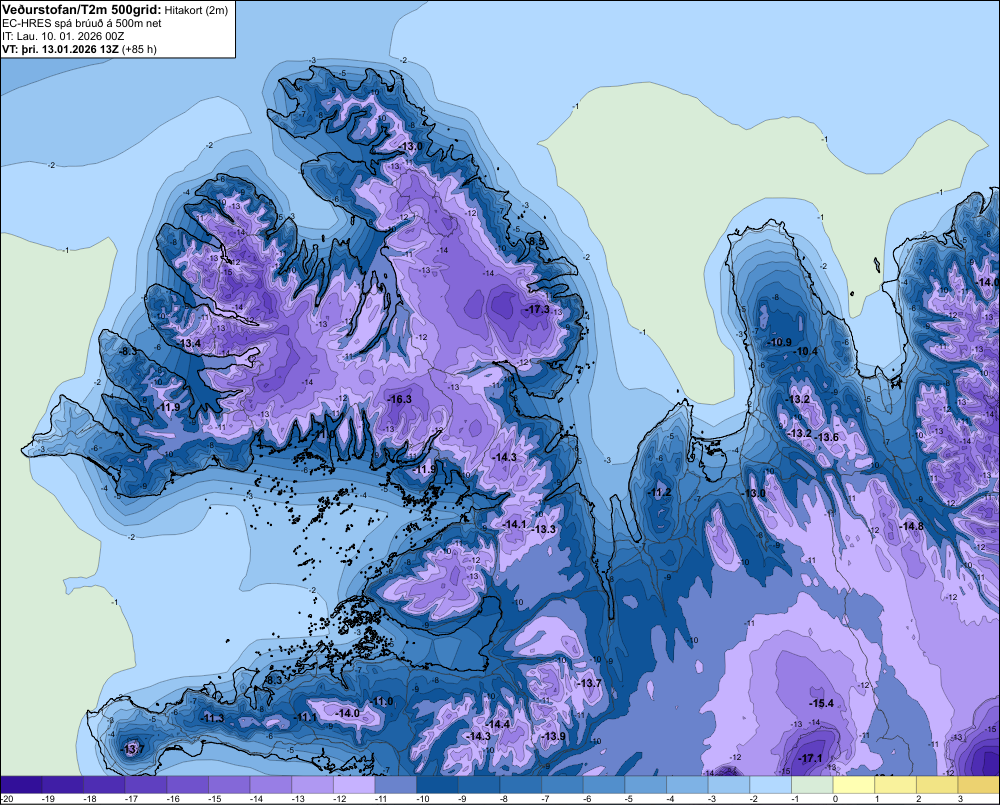The height and width of the screenshot is (805, 1000).
Task: Click the -15.4 temperature value
Action: click(821, 704)
